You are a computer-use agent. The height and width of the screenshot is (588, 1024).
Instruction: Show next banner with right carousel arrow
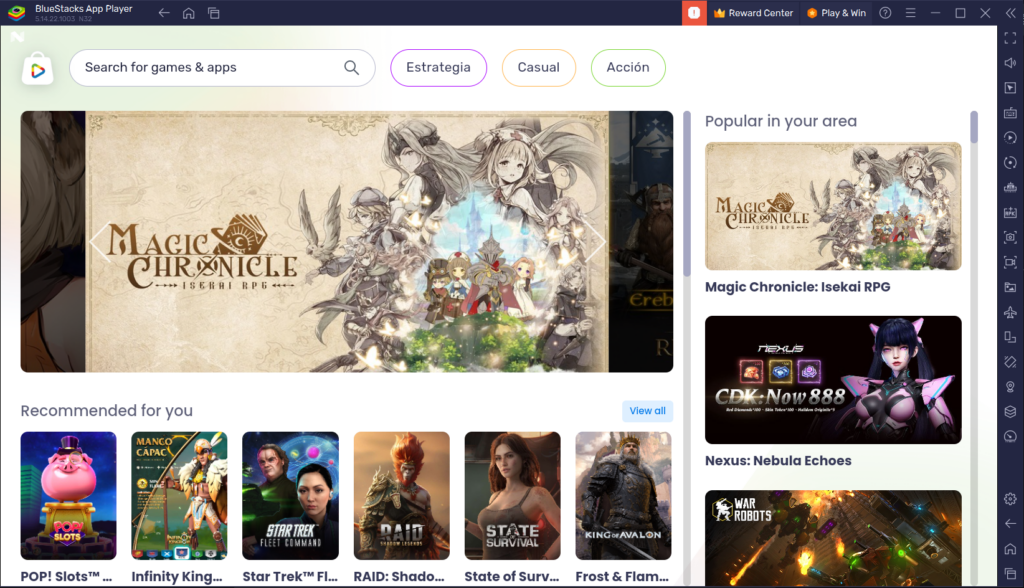click(596, 242)
